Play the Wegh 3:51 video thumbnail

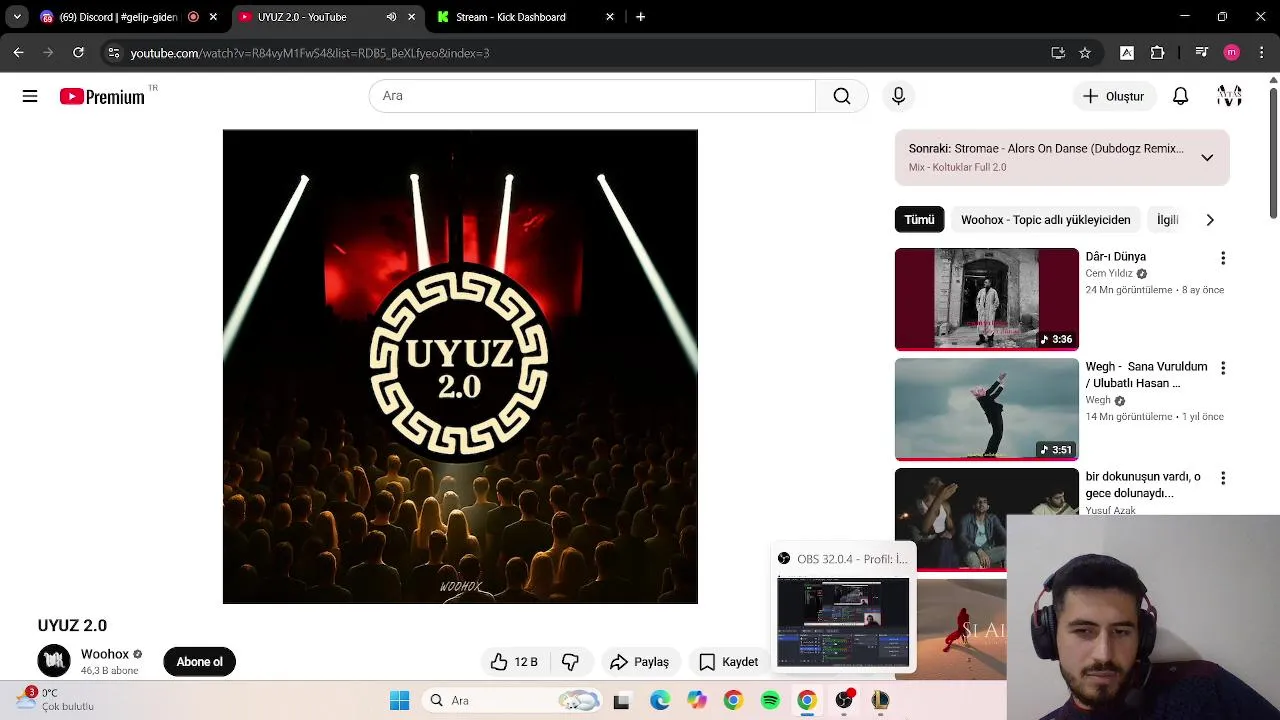(x=987, y=409)
